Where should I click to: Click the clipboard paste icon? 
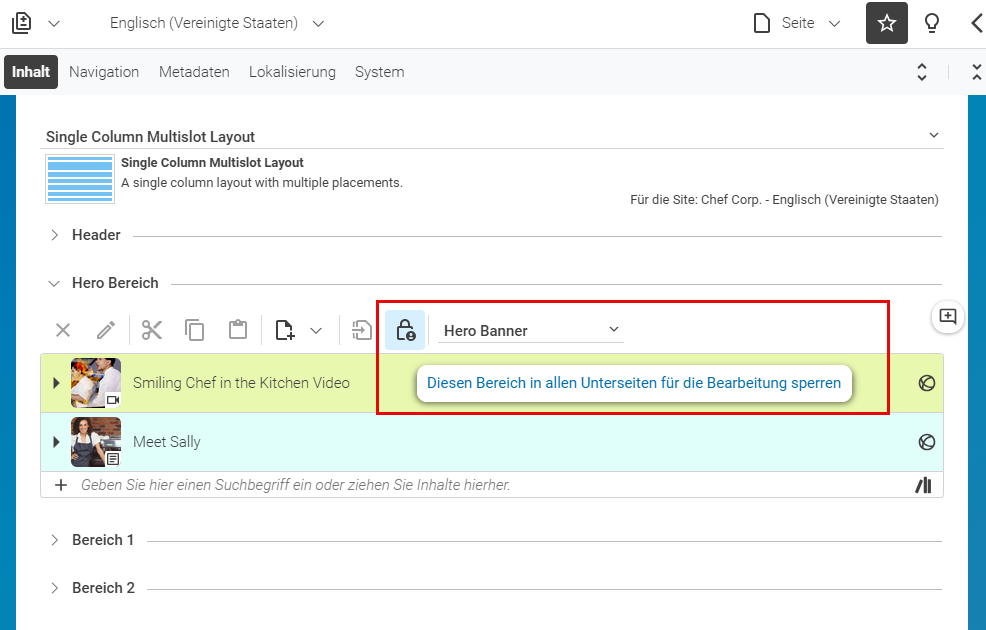(x=238, y=330)
